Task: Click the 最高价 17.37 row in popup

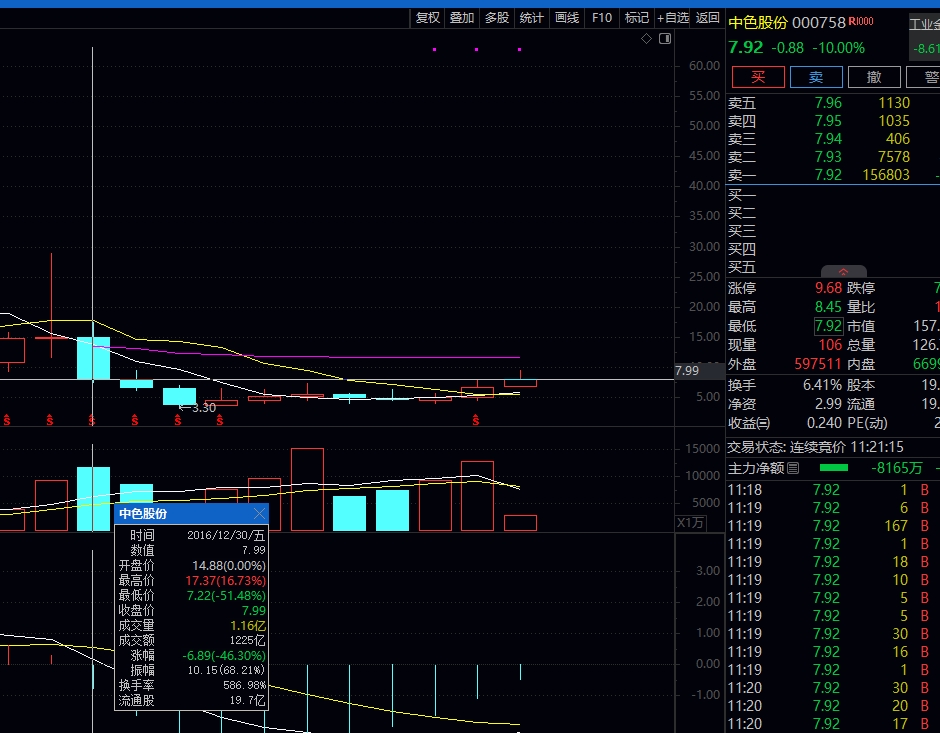Action: pyautogui.click(x=192, y=580)
